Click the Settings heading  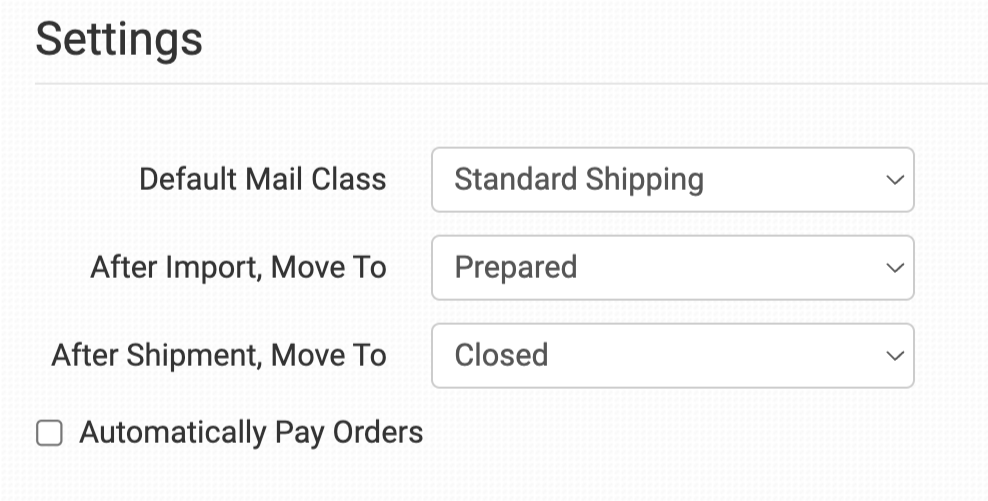[x=119, y=40]
